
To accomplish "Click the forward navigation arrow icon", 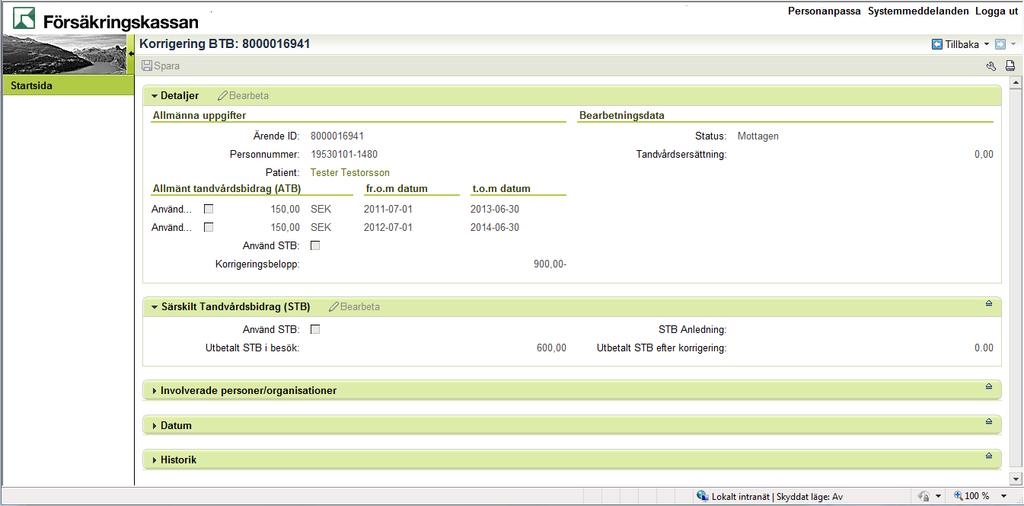I will (1000, 44).
